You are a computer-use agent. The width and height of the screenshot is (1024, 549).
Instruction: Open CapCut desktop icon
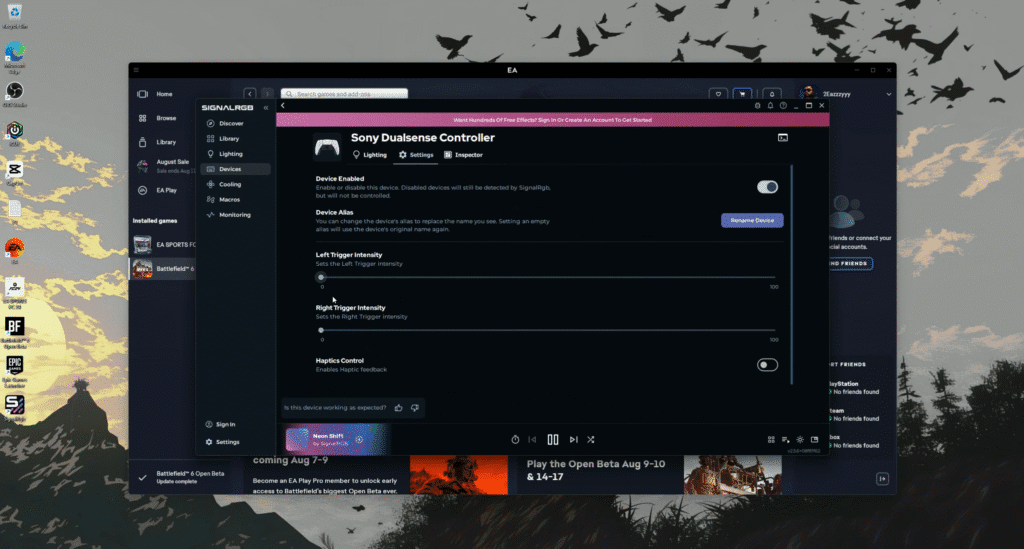click(14, 173)
